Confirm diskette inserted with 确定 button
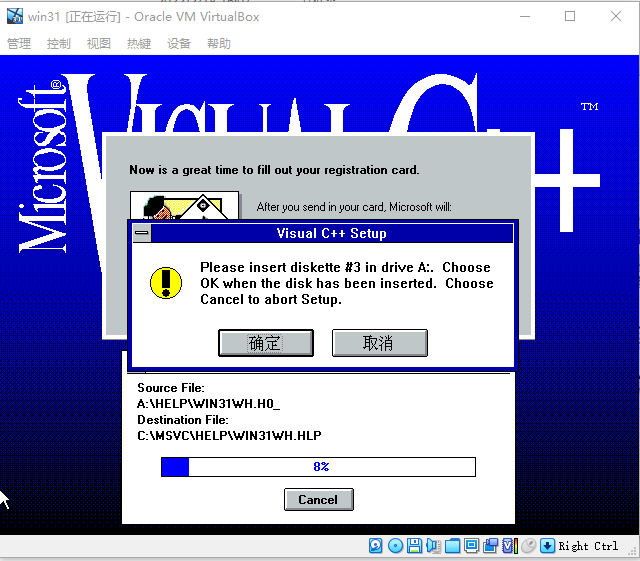The image size is (640, 561). pyautogui.click(x=266, y=343)
